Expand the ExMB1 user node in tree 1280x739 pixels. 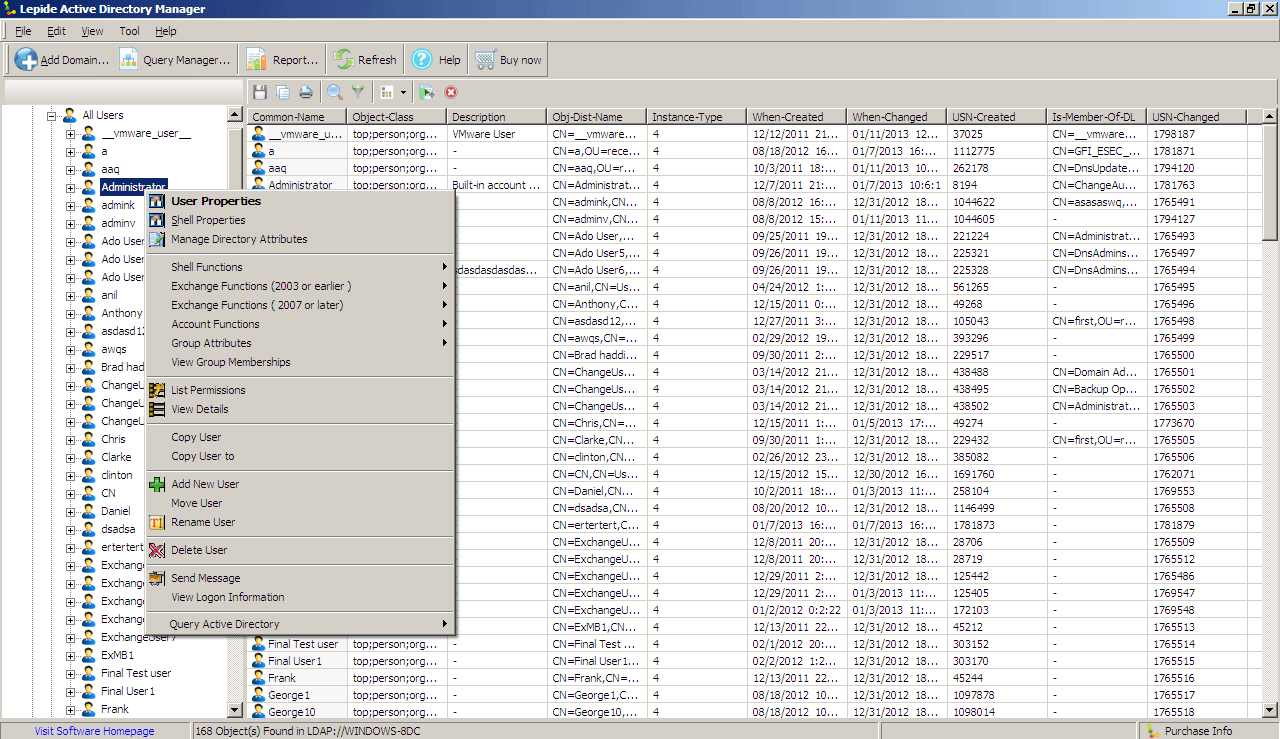[71, 655]
